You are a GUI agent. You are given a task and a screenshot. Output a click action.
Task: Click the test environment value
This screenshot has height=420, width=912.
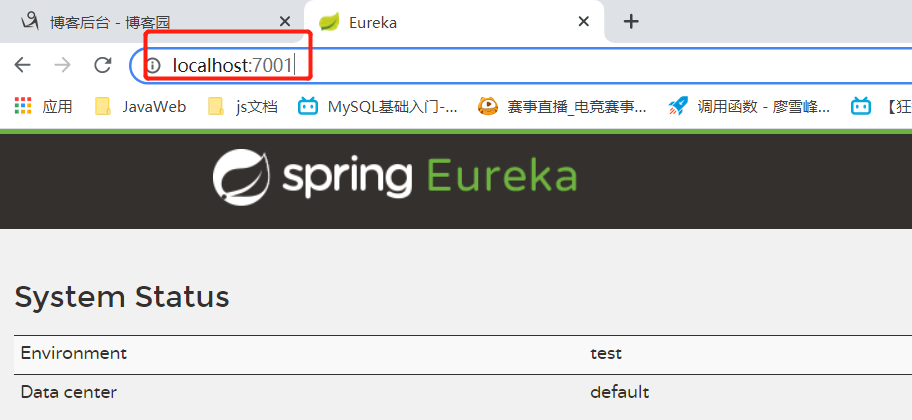click(606, 353)
